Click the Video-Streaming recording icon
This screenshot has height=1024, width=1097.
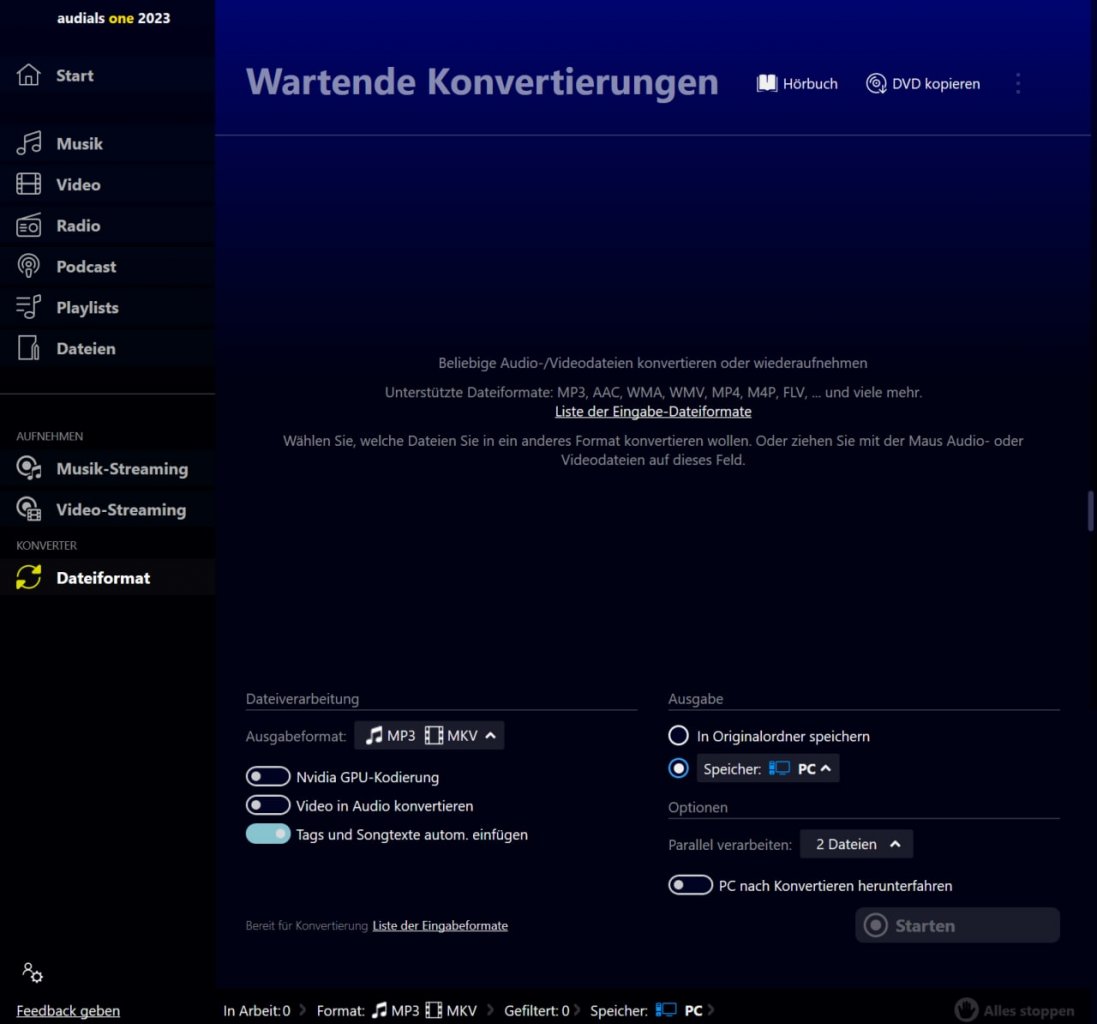point(29,509)
